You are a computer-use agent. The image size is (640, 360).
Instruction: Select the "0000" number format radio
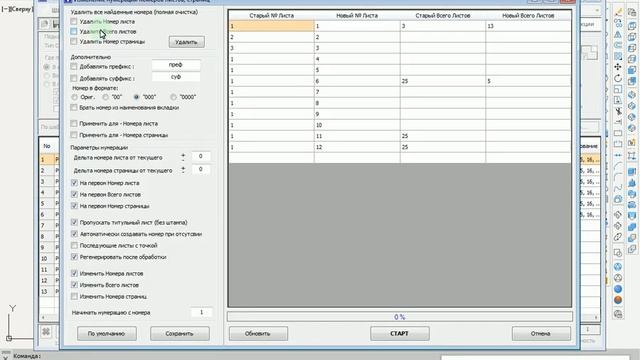pyautogui.click(x=173, y=97)
